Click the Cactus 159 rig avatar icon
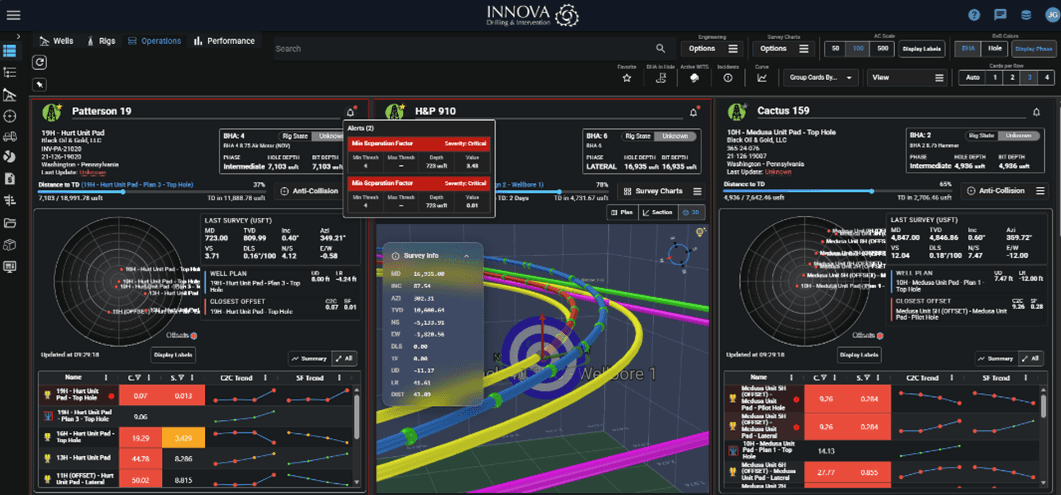This screenshot has width=1061, height=495. pyautogui.click(x=738, y=111)
